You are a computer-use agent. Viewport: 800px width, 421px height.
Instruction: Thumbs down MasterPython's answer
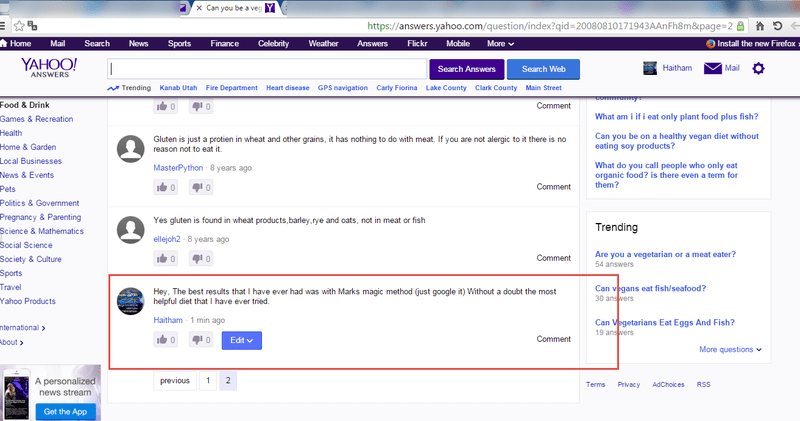click(201, 187)
